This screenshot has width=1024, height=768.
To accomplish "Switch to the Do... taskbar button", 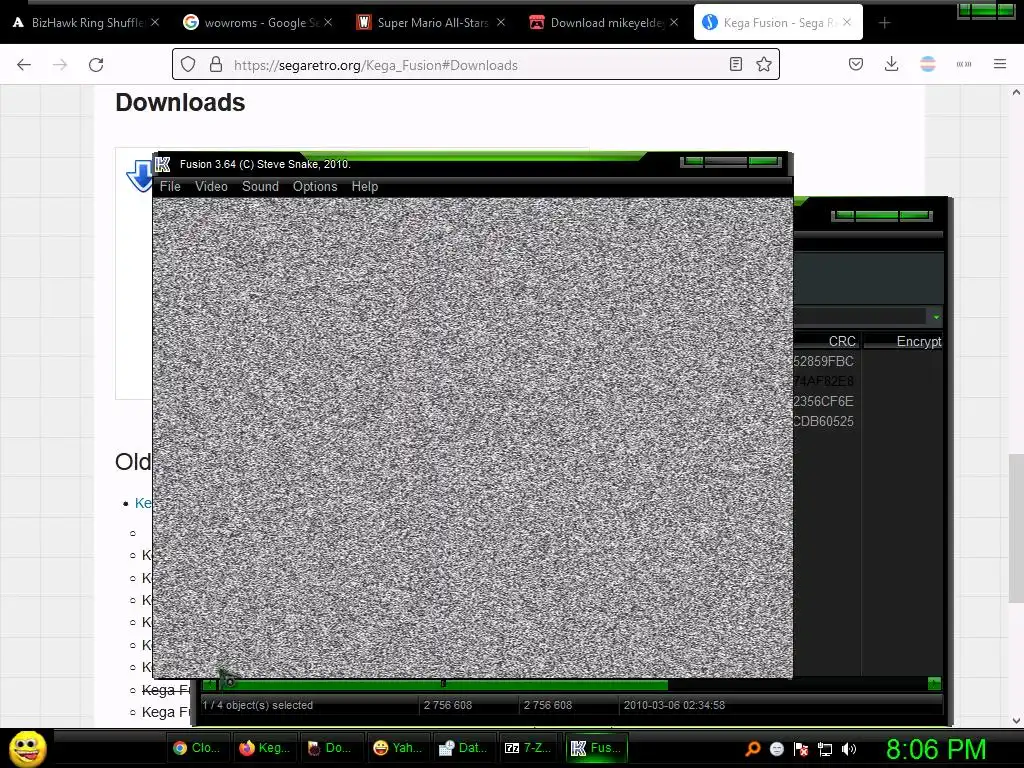I will [331, 748].
